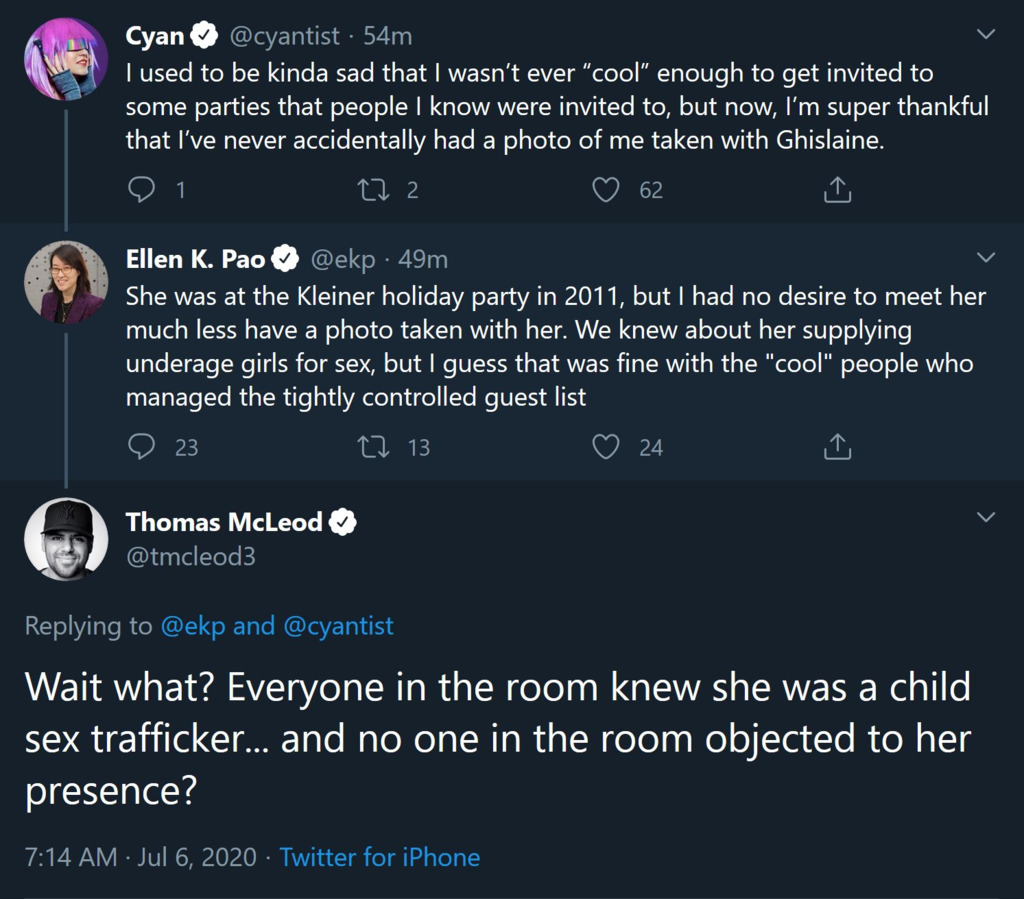Click the @tmcleod3 handle
Viewport: 1024px width, 899px height.
click(190, 556)
